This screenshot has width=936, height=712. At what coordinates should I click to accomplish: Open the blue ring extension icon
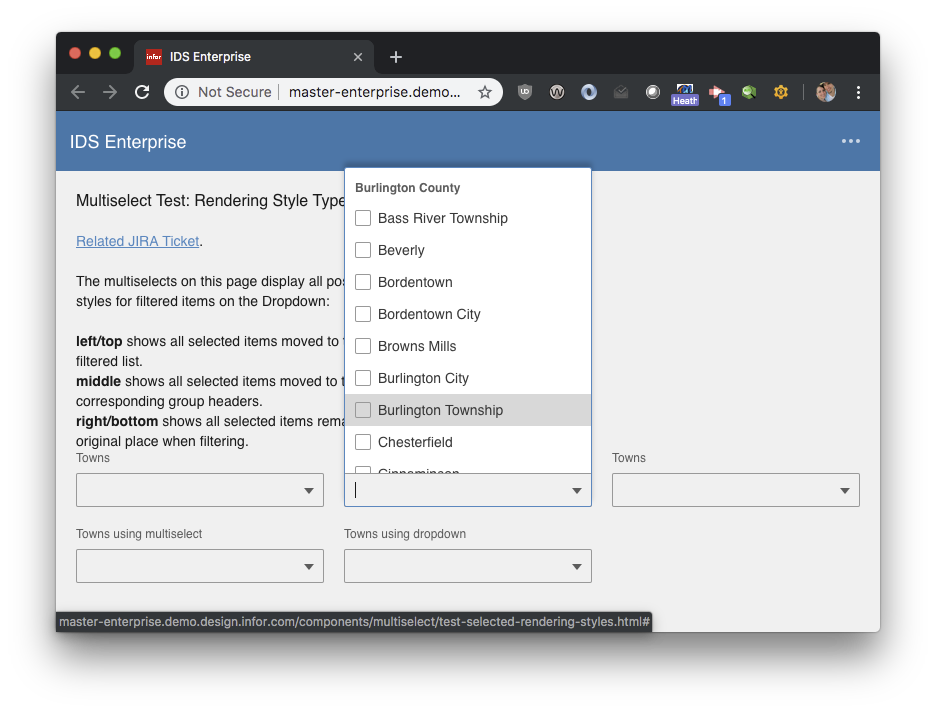(589, 92)
